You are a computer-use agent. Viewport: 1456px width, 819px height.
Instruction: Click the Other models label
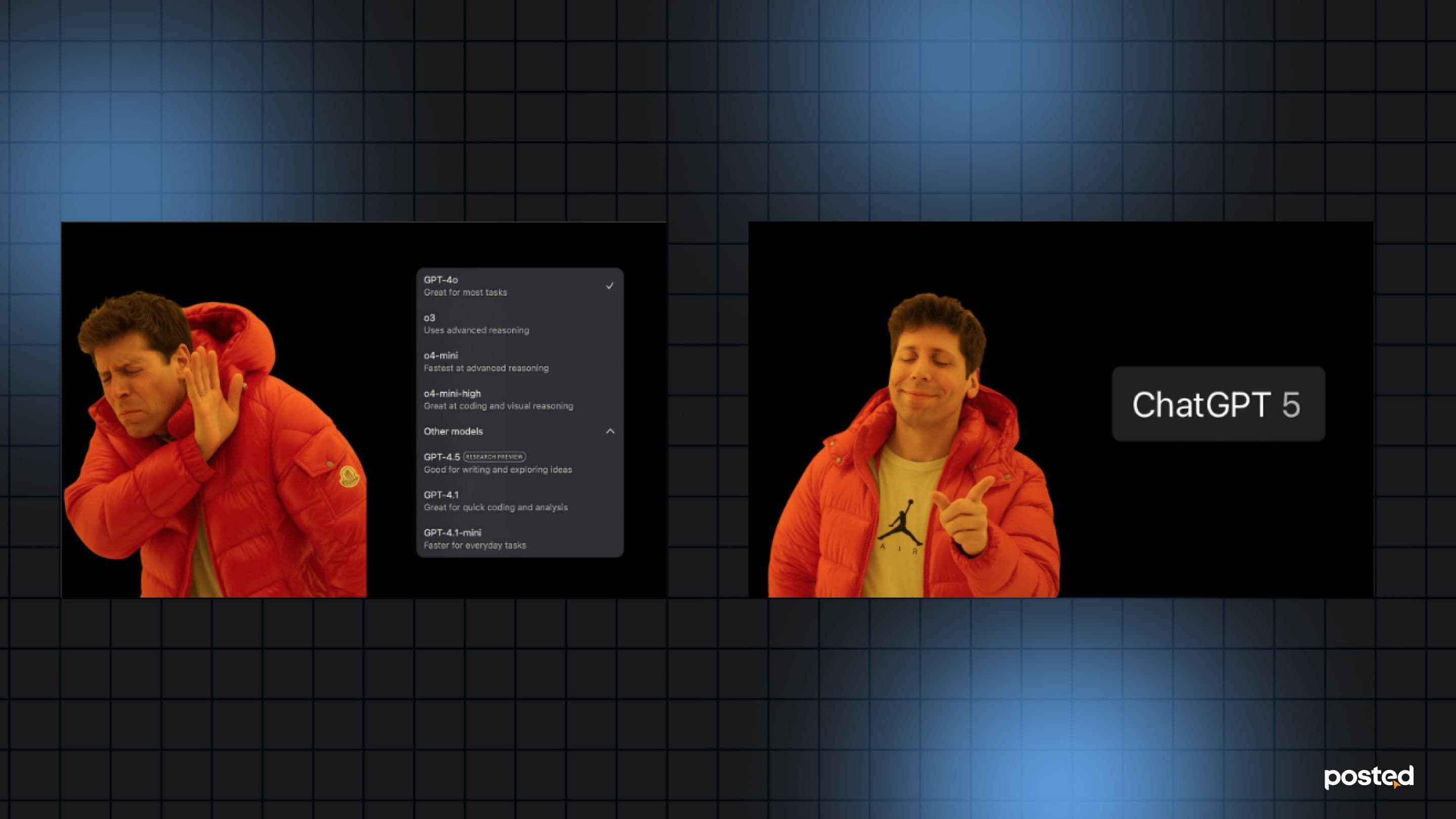[453, 431]
